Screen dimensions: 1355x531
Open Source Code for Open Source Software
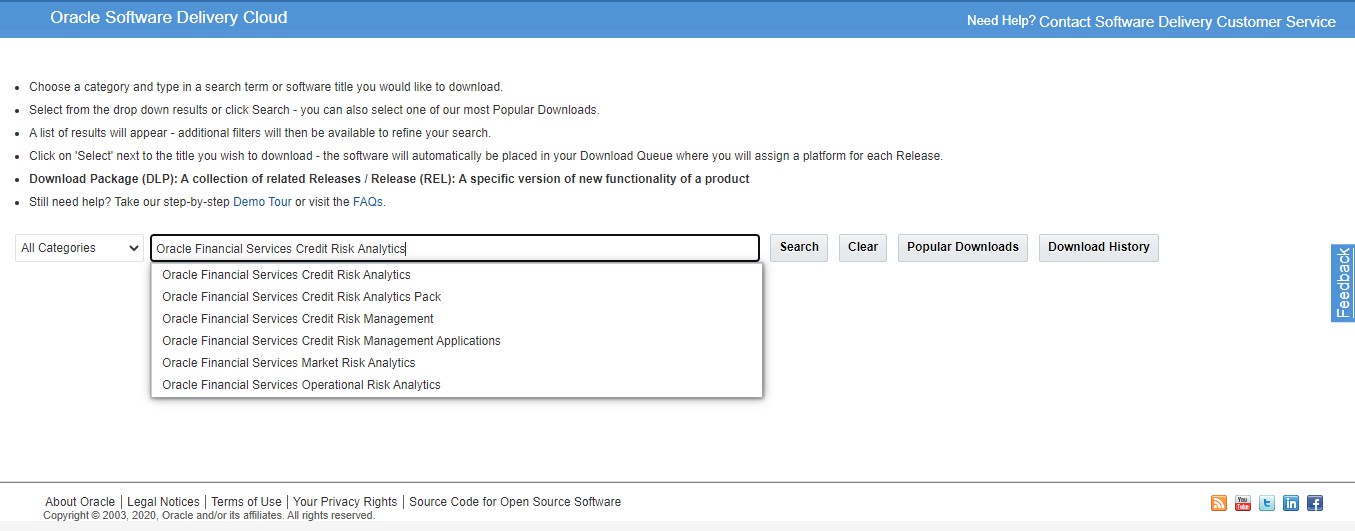point(515,502)
